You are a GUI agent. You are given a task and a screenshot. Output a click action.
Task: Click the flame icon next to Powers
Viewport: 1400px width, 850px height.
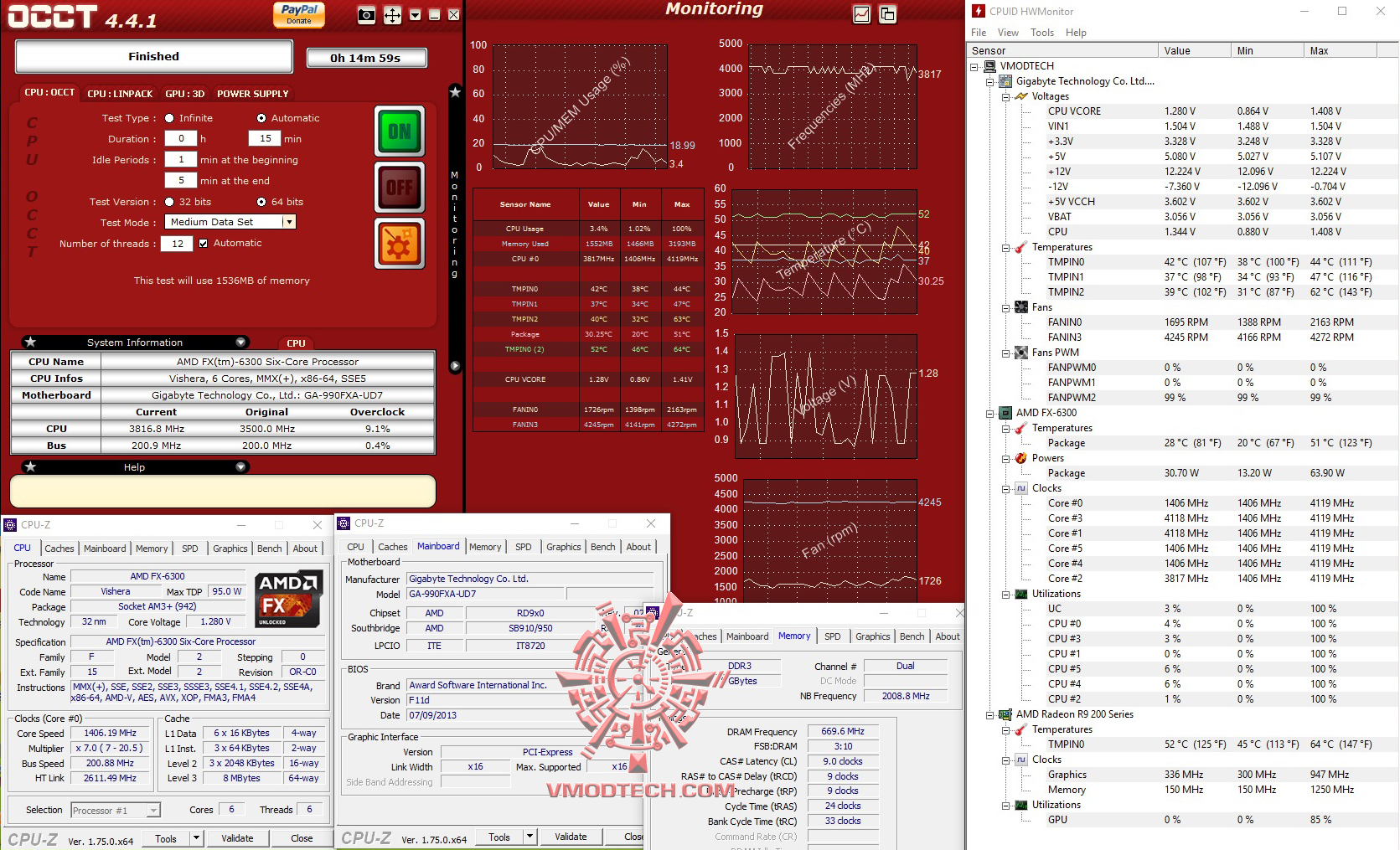[x=1021, y=458]
